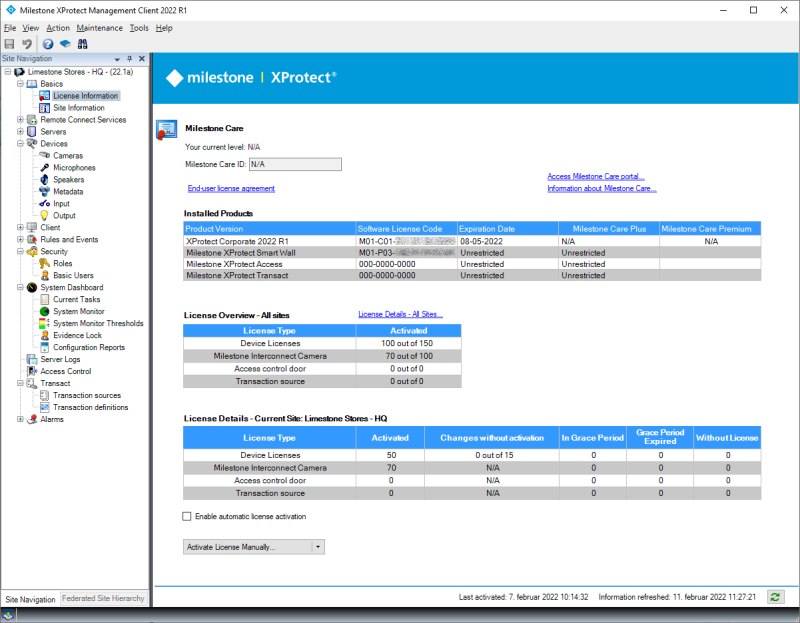The width and height of the screenshot is (800, 623).
Task: Expand the Remote Connect Services node
Action: pyautogui.click(x=20, y=120)
